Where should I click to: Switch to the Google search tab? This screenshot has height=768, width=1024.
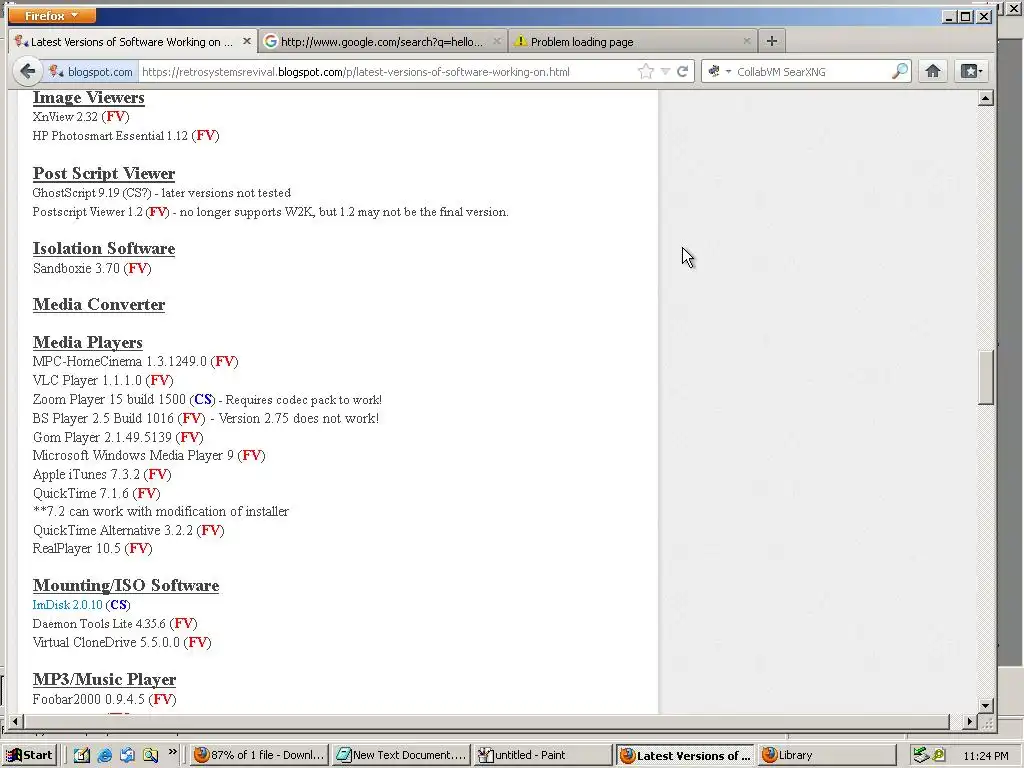(x=382, y=41)
